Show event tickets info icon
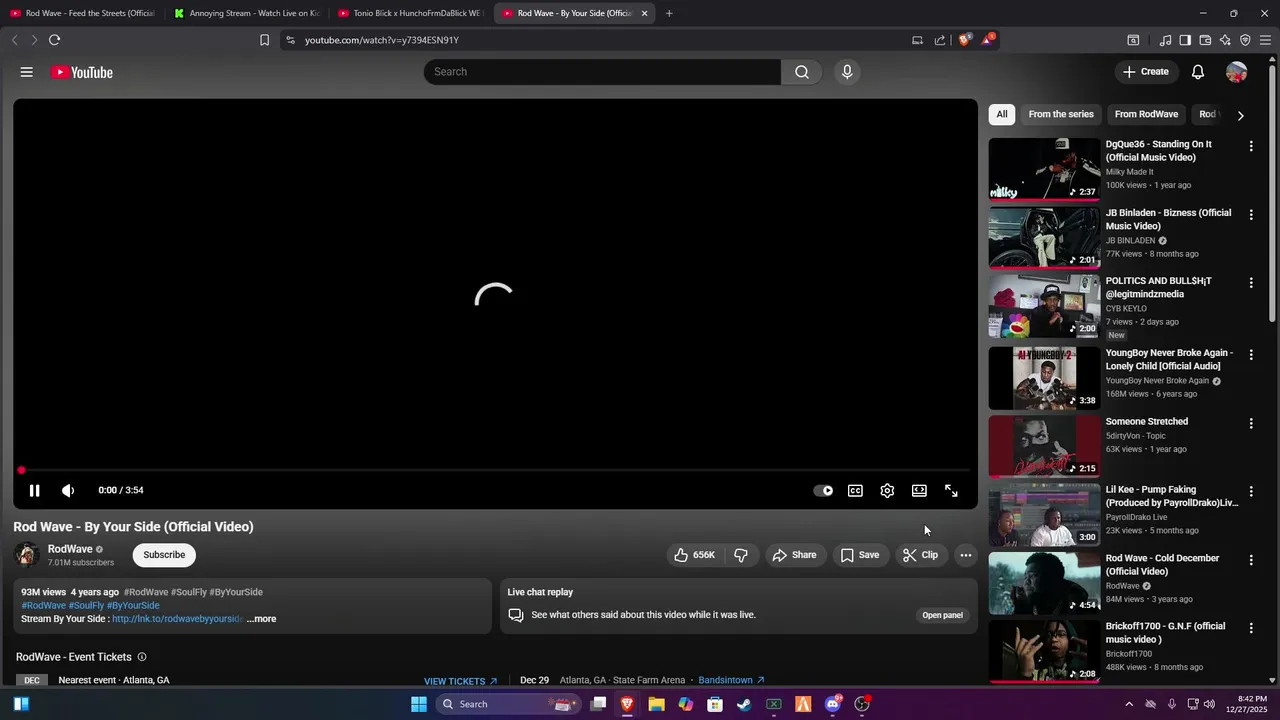 [x=142, y=657]
